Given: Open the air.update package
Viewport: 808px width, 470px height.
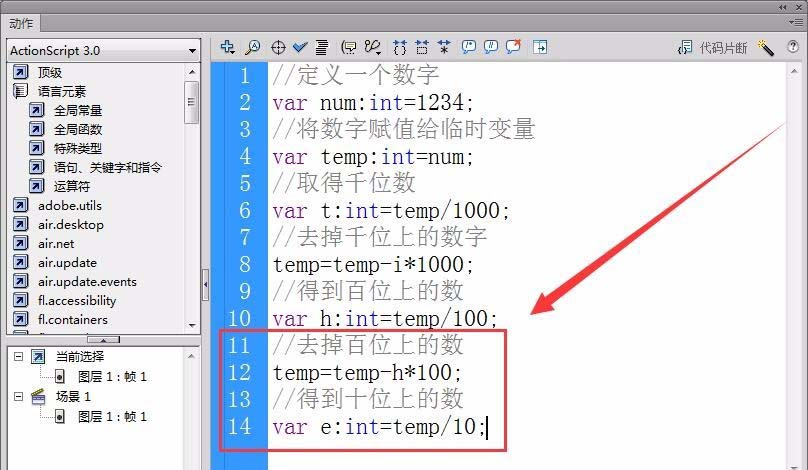Looking at the screenshot, I should pos(67,263).
